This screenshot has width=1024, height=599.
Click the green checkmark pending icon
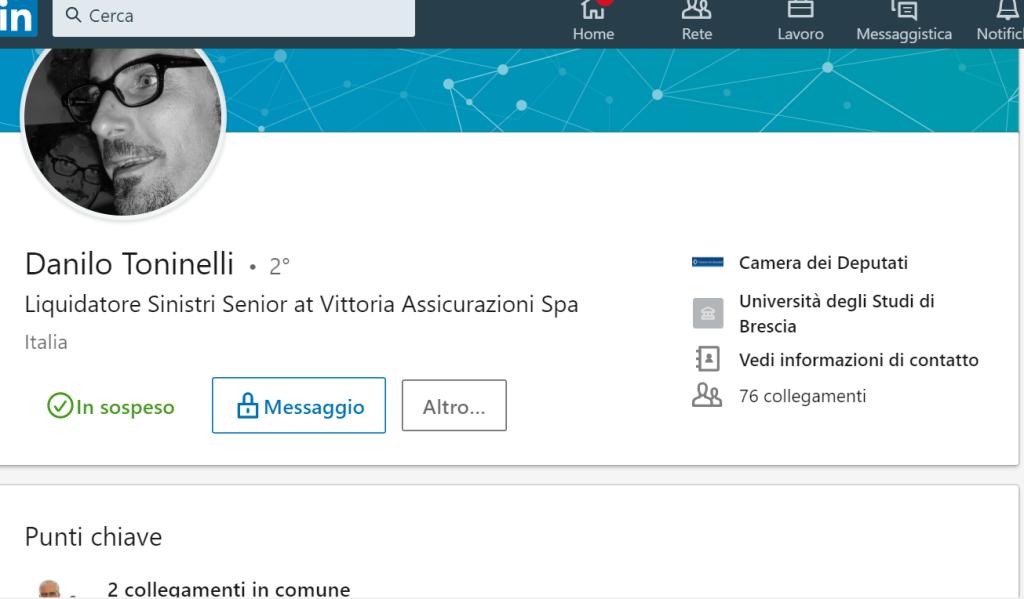click(x=59, y=406)
